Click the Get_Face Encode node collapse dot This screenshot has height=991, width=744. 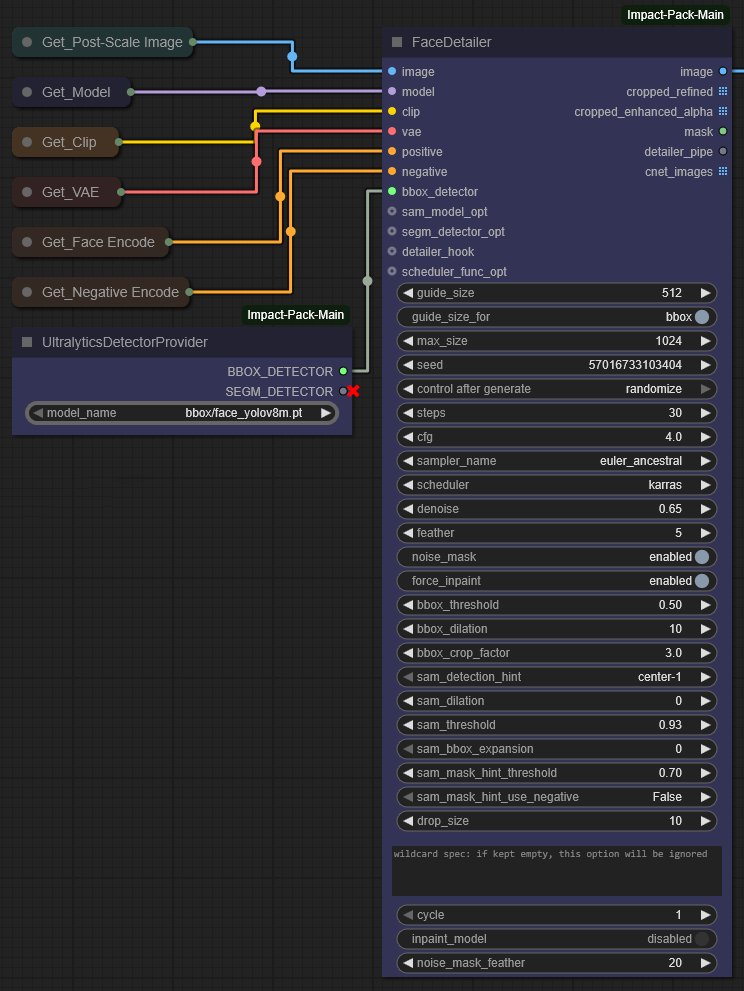pyautogui.click(x=27, y=242)
